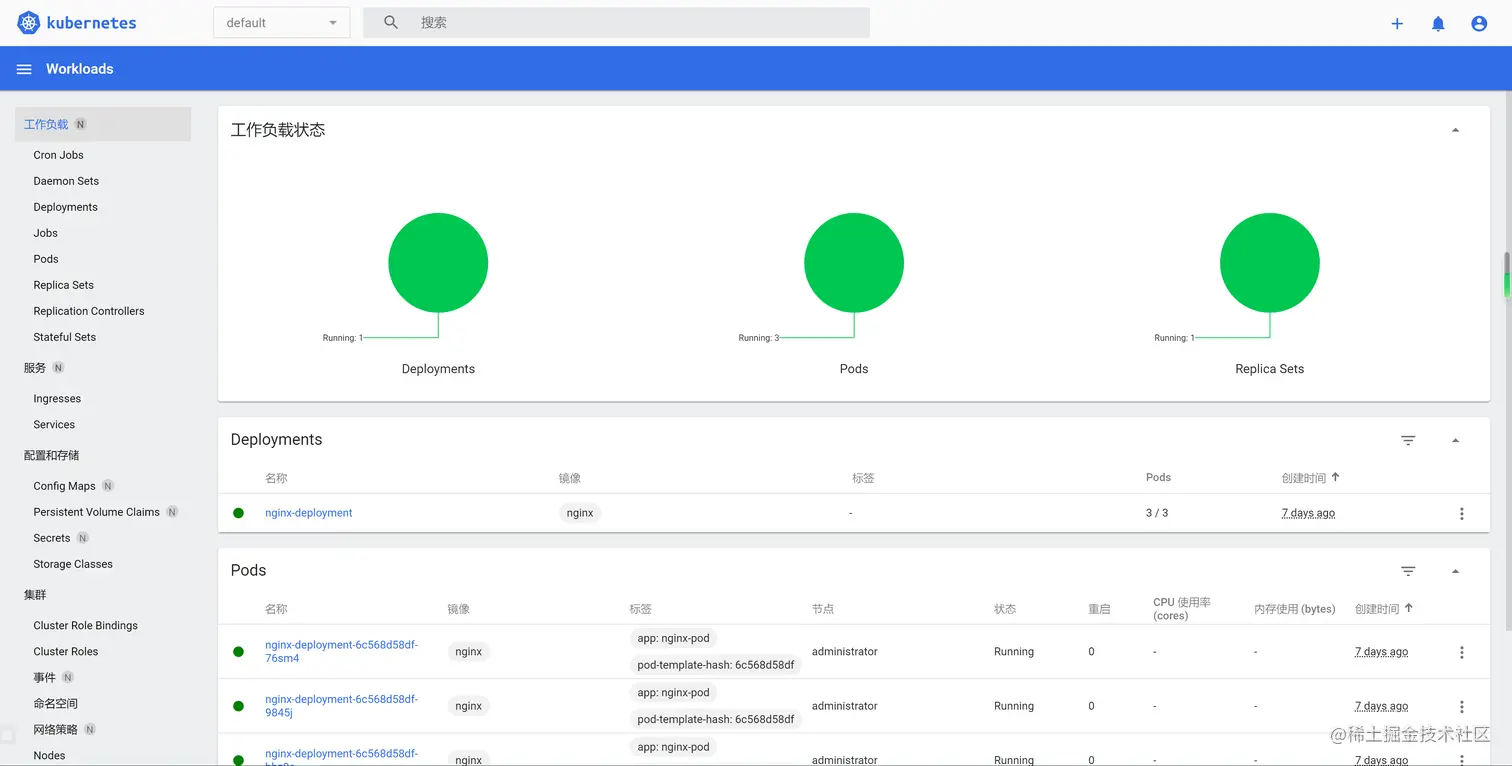Open Replication Controllers in sidebar
The height and width of the screenshot is (766, 1512).
pos(89,311)
